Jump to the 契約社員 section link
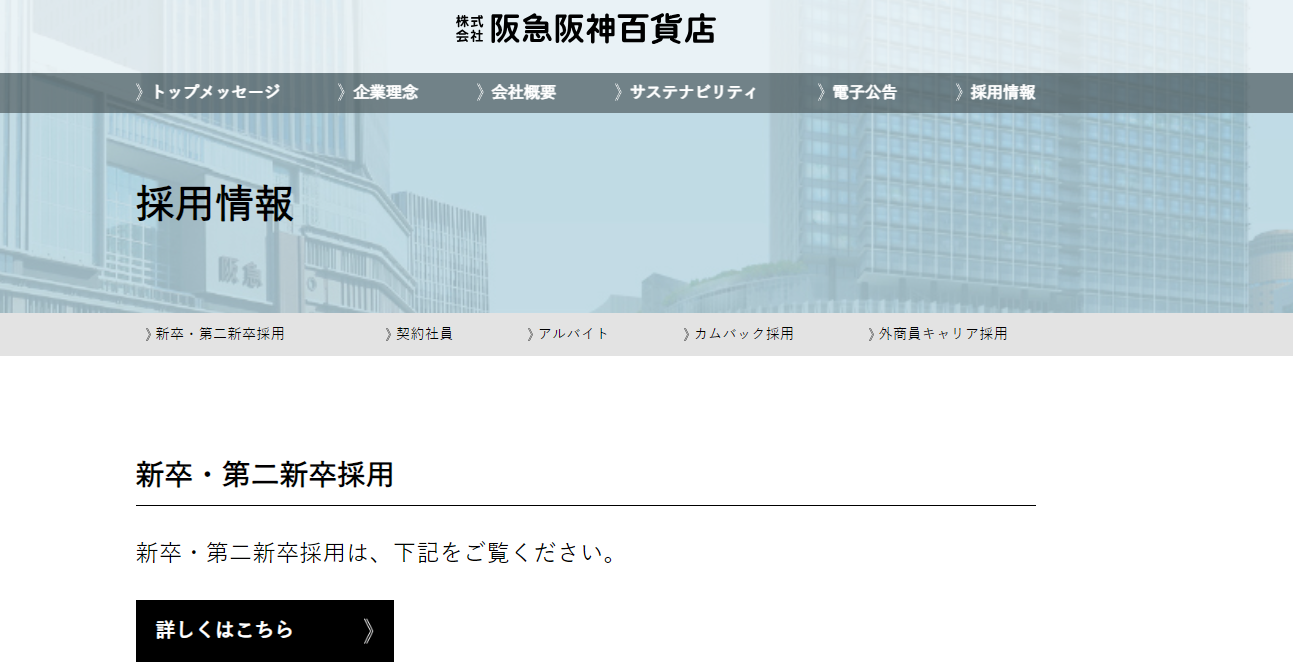1293x672 pixels. 419,334
